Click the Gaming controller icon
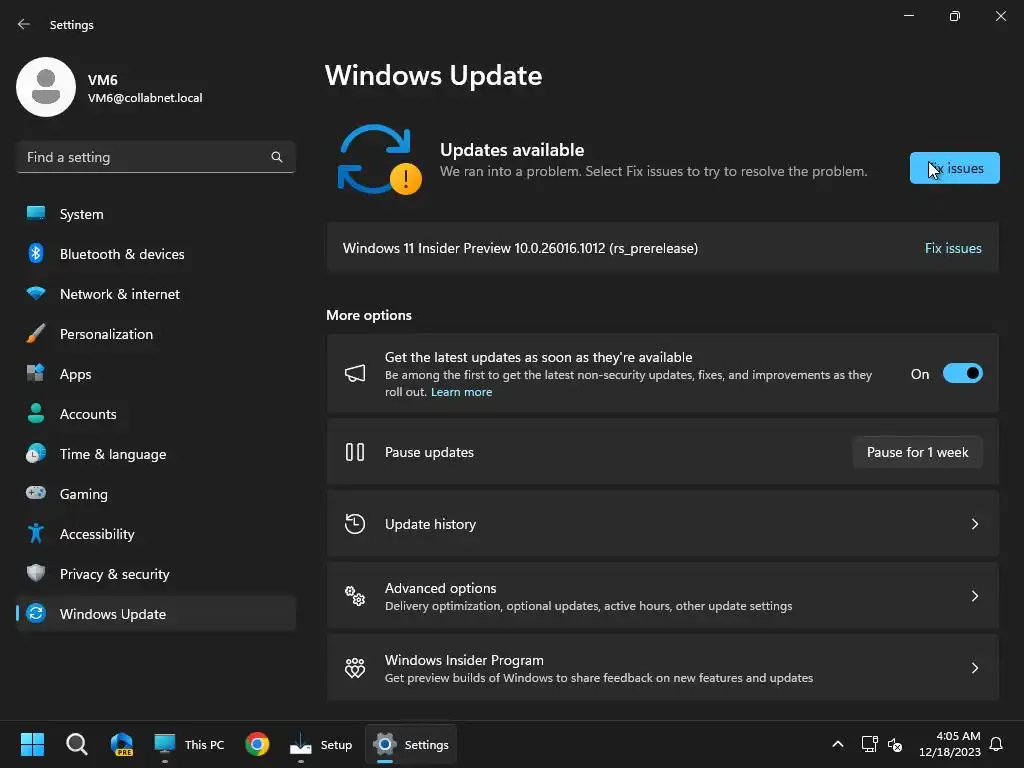This screenshot has height=768, width=1024. (36, 493)
